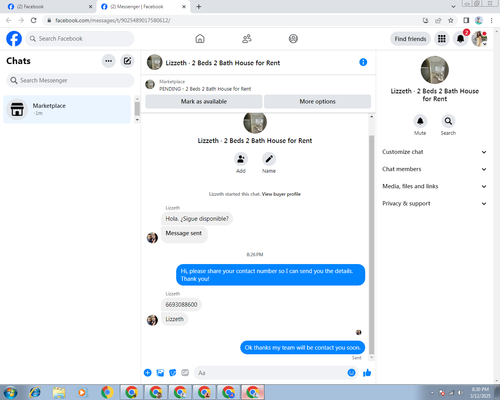Open the Windows Start button
The image size is (500, 400).
click(x=11, y=392)
